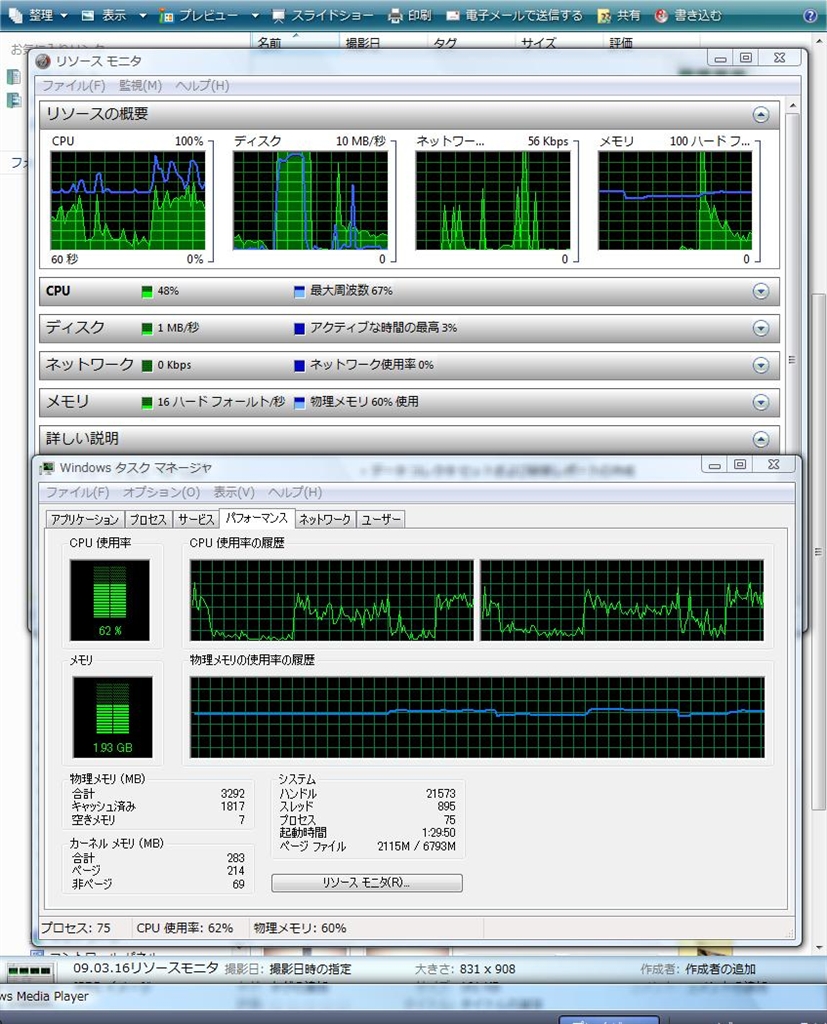Click the 書き込む burn toolbar item
The height and width of the screenshot is (1024, 827).
[688, 15]
